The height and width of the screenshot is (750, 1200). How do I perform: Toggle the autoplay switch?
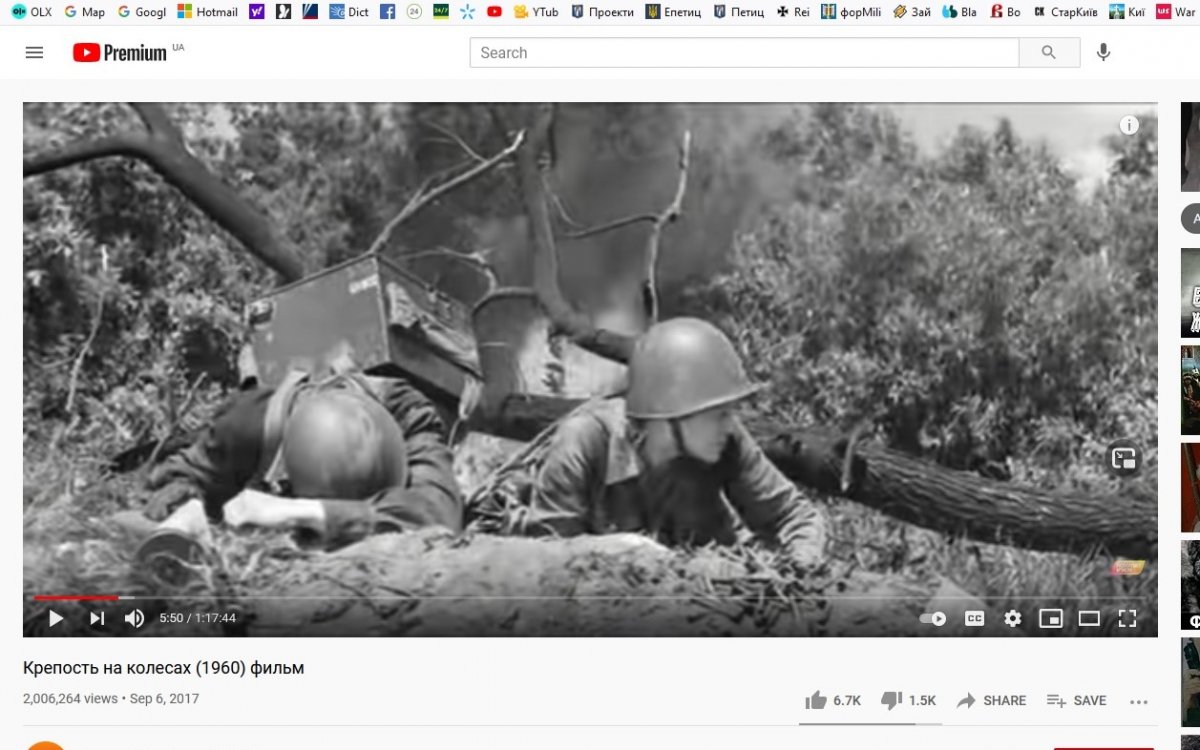933,618
